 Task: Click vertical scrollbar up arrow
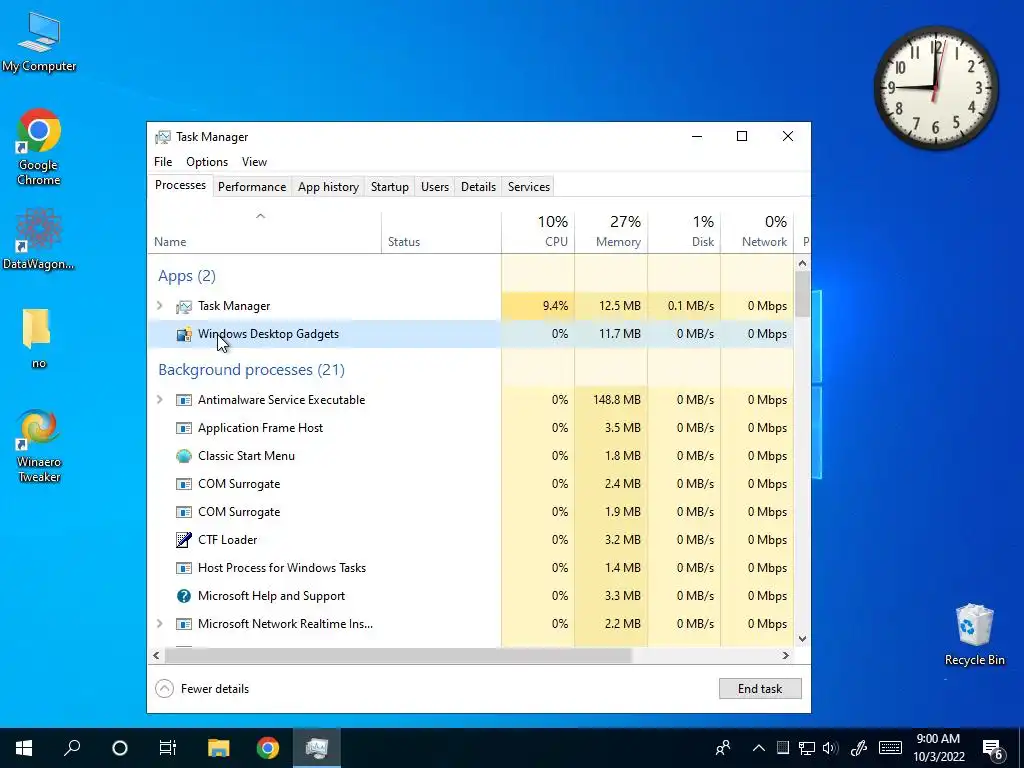pos(803,263)
